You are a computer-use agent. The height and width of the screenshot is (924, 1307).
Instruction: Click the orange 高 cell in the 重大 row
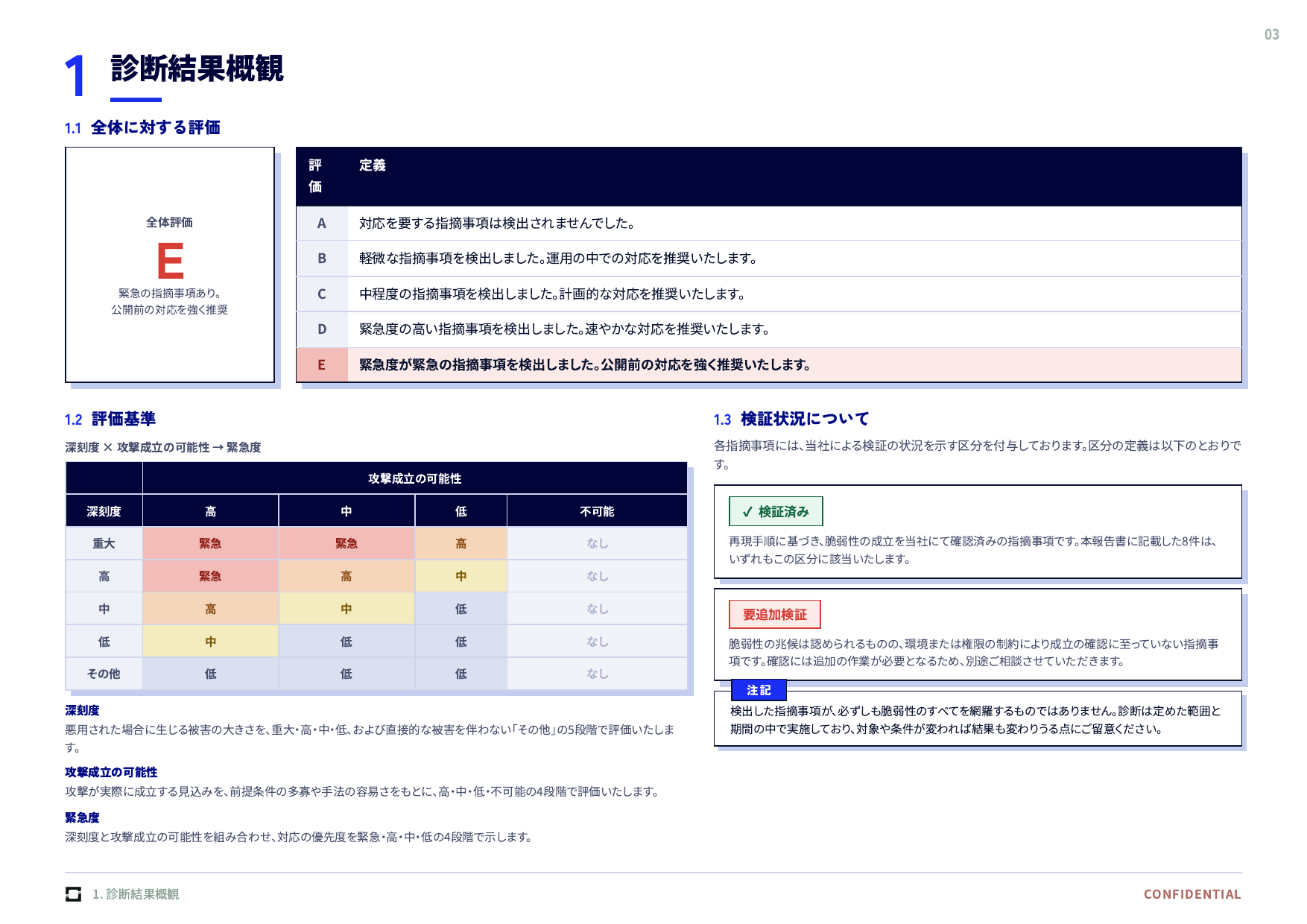coord(461,543)
